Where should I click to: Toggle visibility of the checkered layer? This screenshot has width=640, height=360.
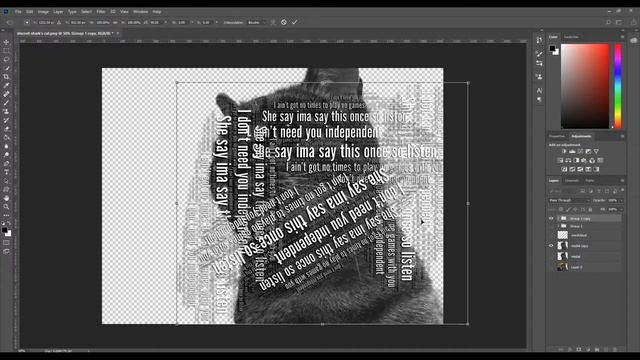pyautogui.click(x=551, y=235)
